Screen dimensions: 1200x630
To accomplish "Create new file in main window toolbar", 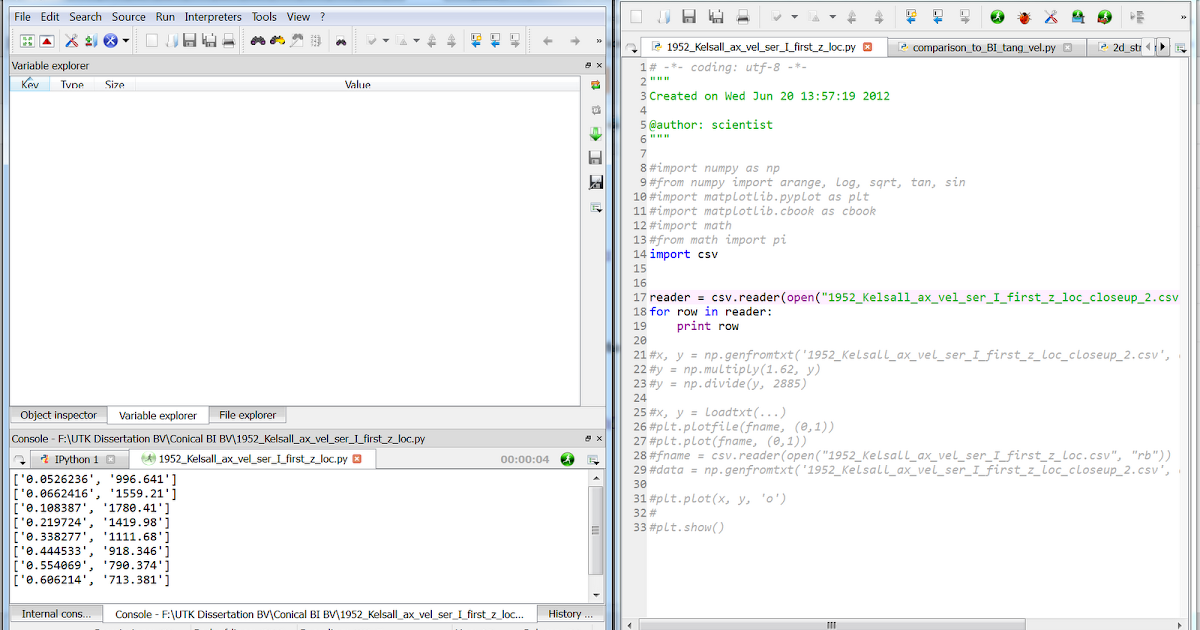I will [x=152, y=40].
